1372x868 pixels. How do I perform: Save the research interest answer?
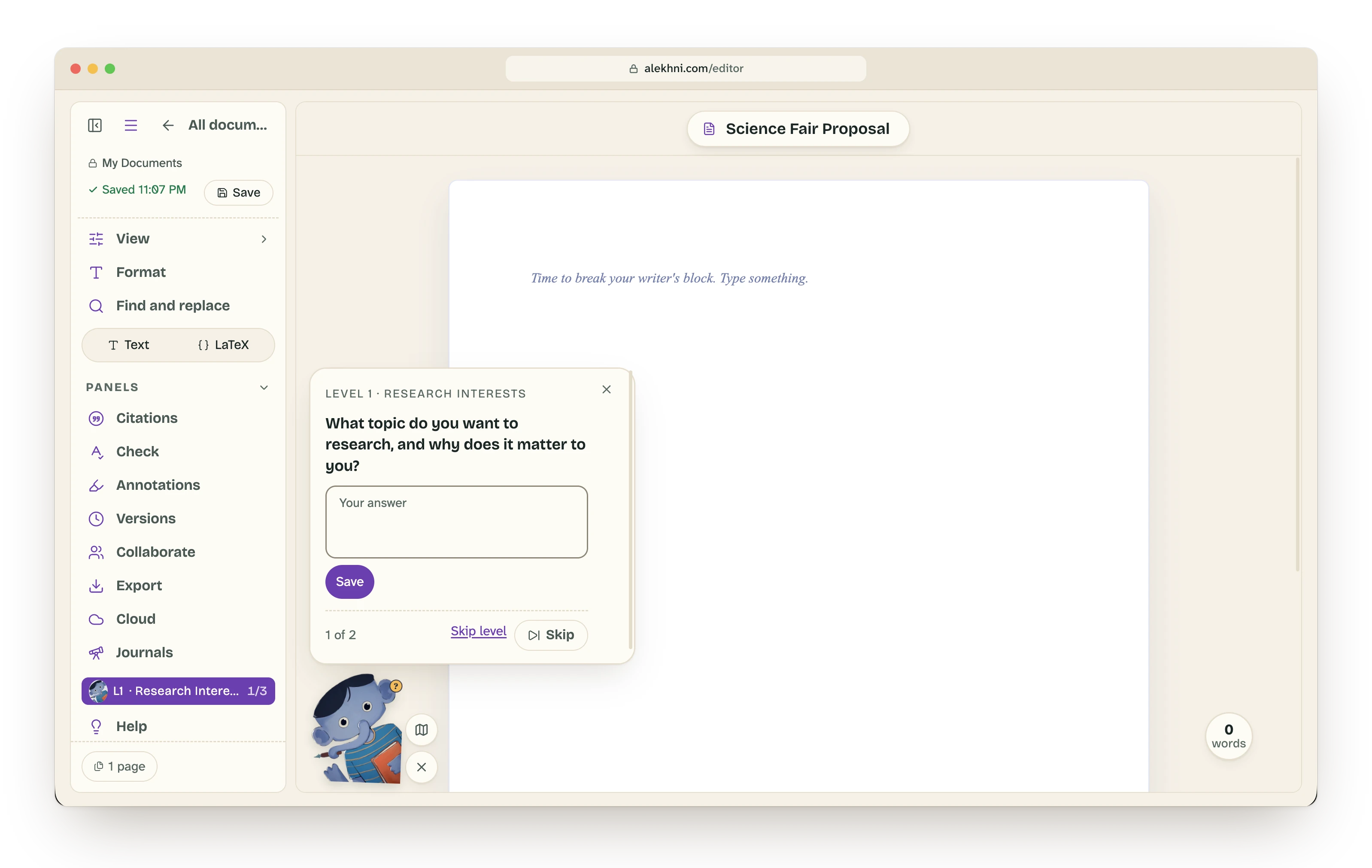(349, 582)
